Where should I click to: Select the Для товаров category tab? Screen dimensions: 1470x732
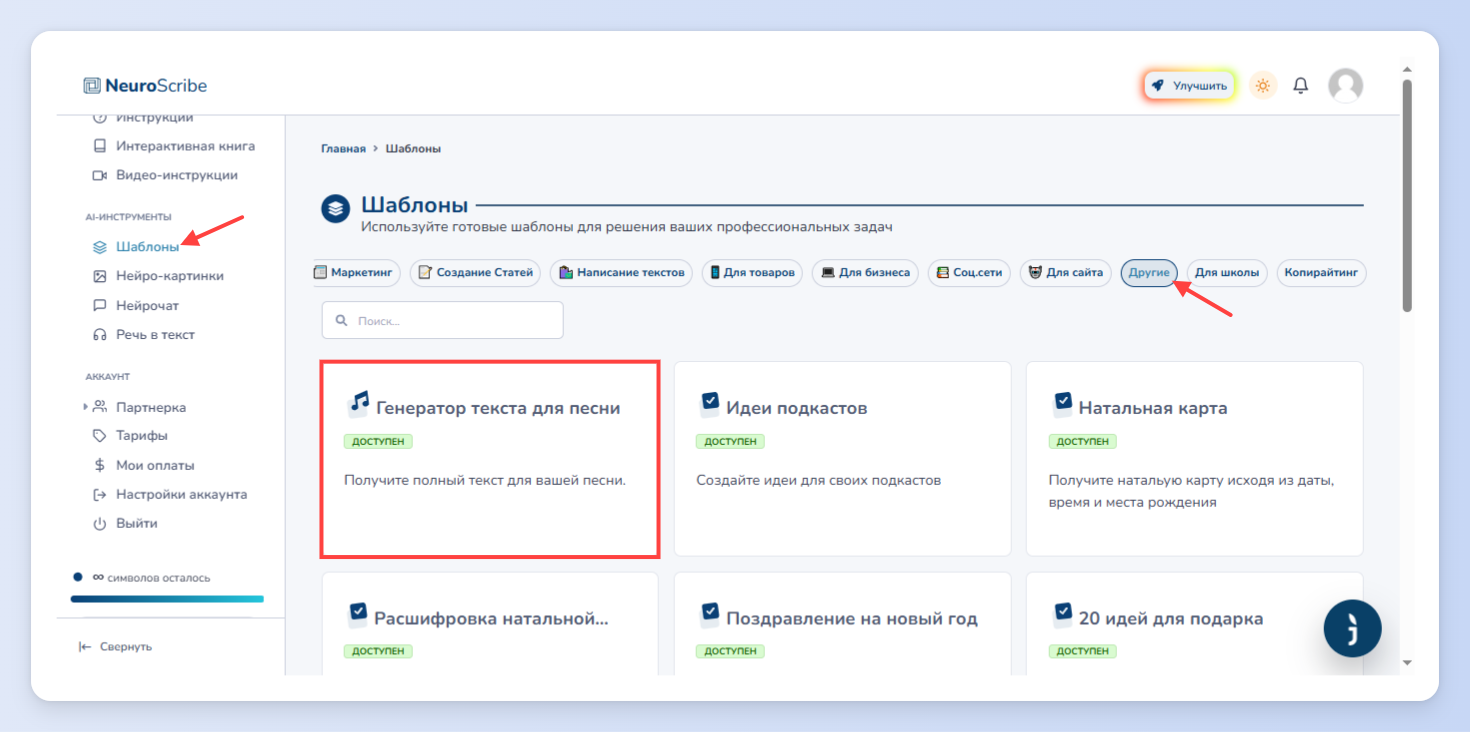point(752,273)
